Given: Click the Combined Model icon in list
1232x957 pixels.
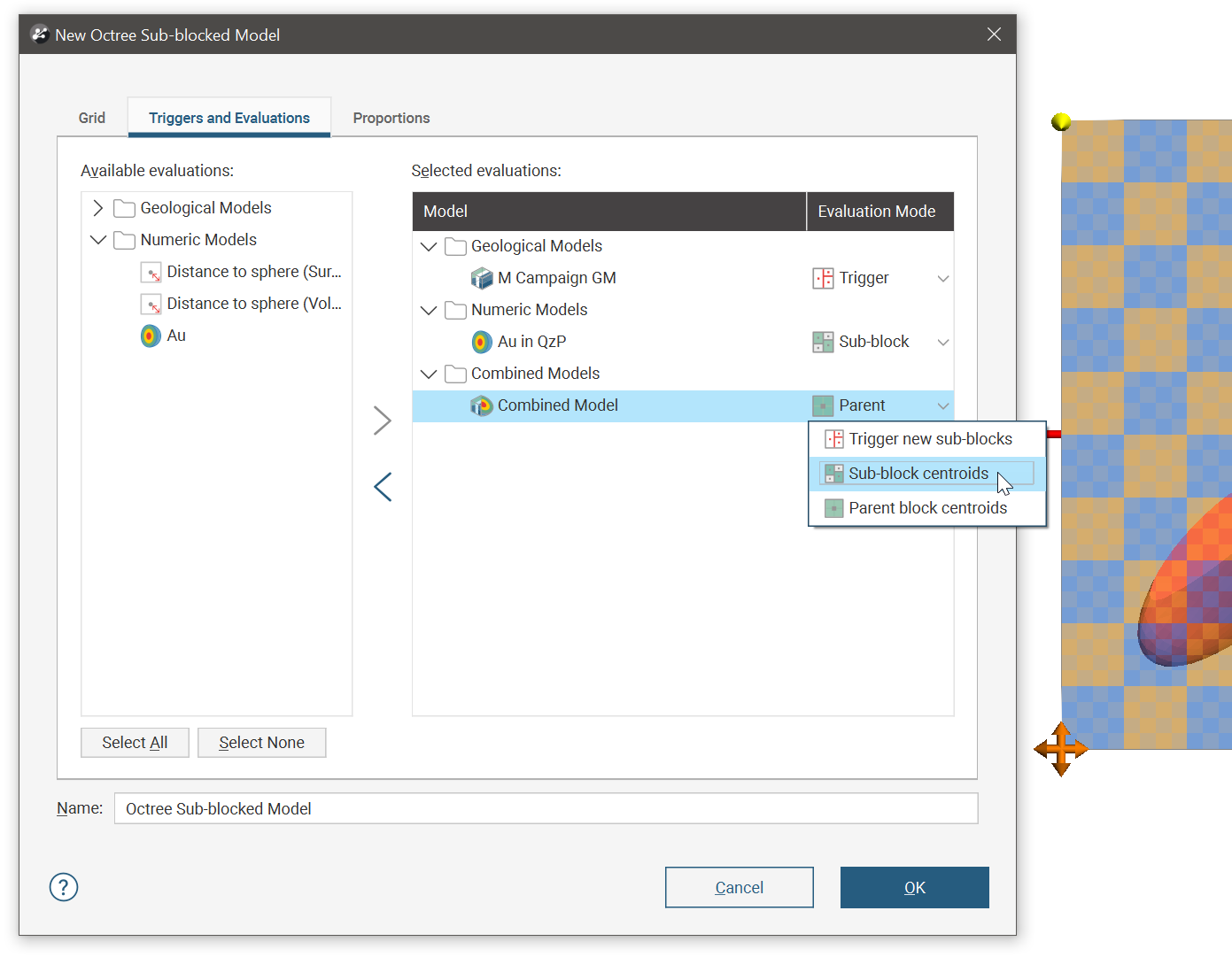Looking at the screenshot, I should click(x=482, y=405).
